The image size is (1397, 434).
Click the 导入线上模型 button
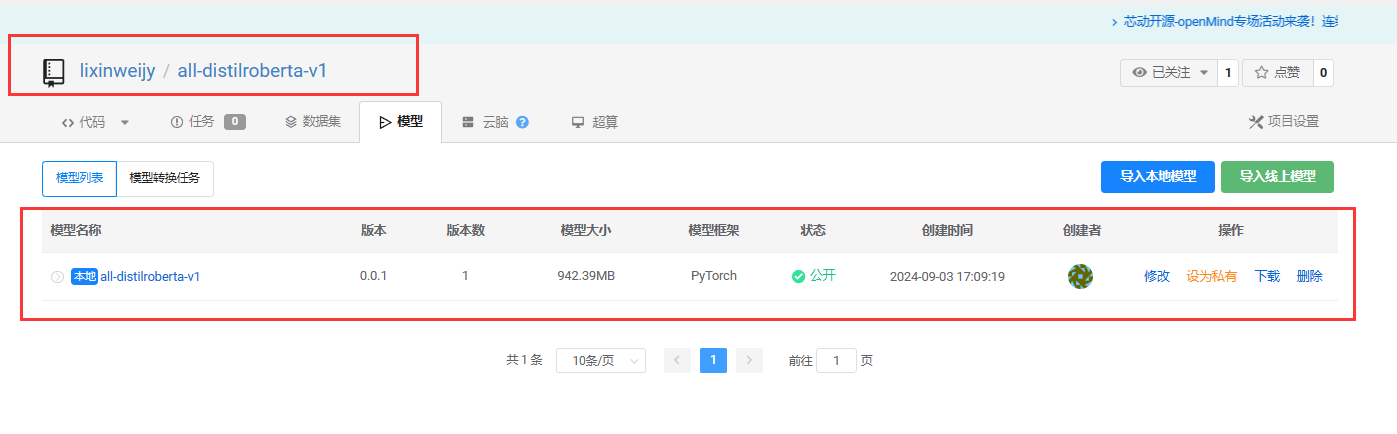click(1277, 177)
